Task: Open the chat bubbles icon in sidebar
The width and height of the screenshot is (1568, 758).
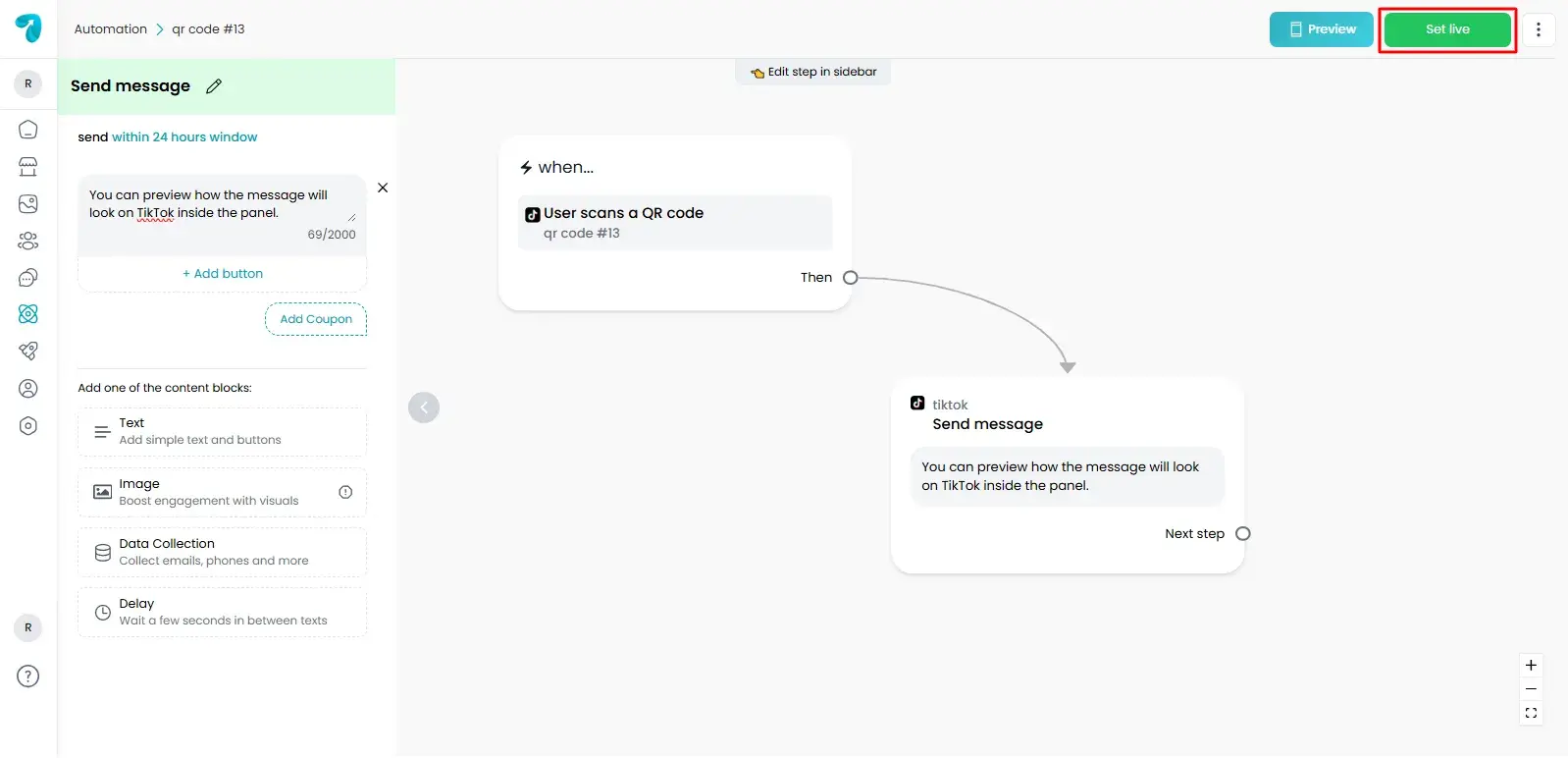Action: pos(28,278)
